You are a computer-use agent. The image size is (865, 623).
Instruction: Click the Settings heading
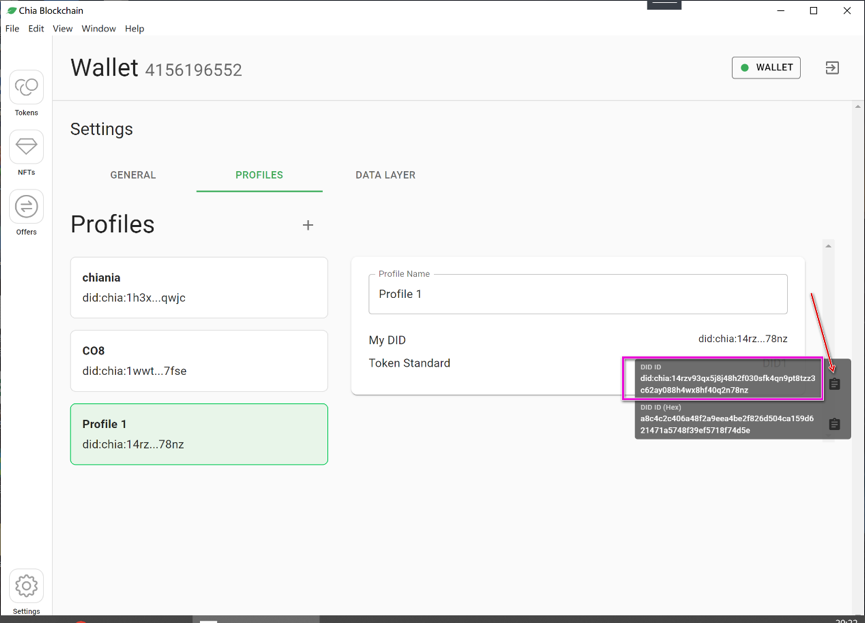tap(102, 129)
